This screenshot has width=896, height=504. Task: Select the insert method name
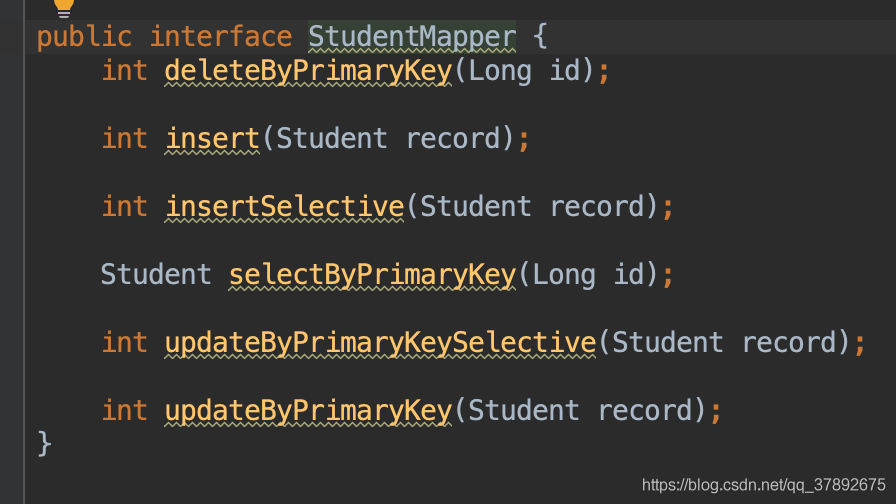[x=213, y=138]
